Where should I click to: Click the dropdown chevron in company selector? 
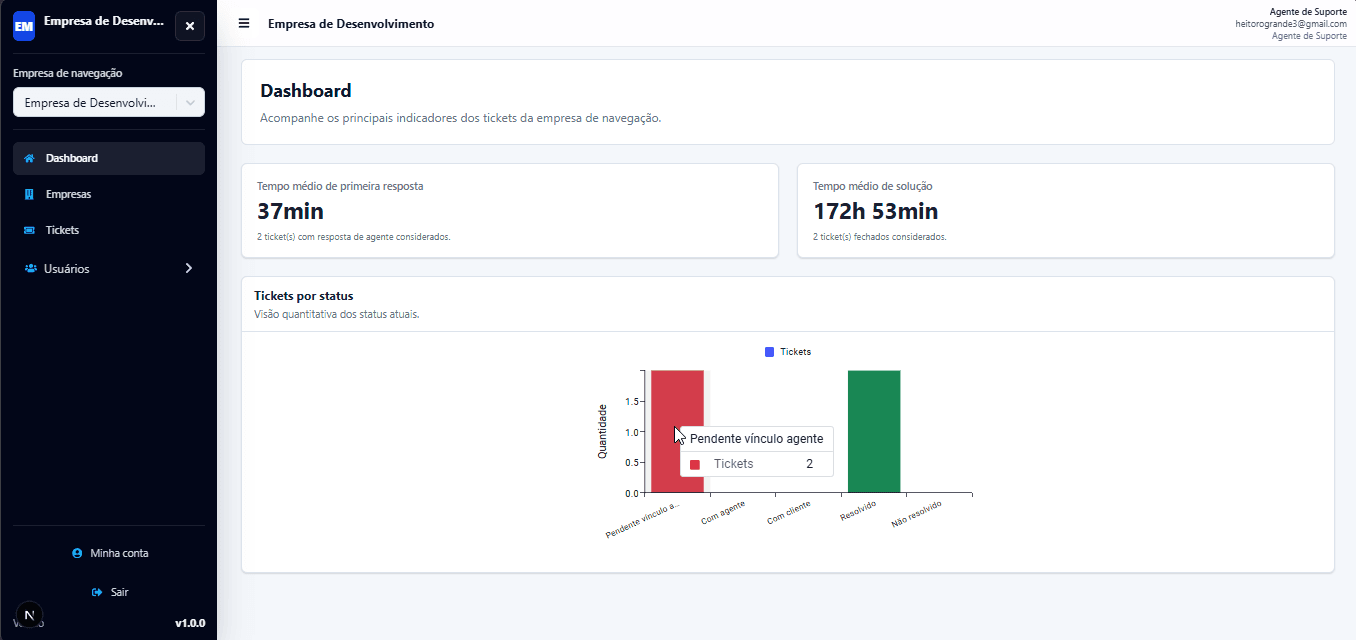pyautogui.click(x=190, y=102)
